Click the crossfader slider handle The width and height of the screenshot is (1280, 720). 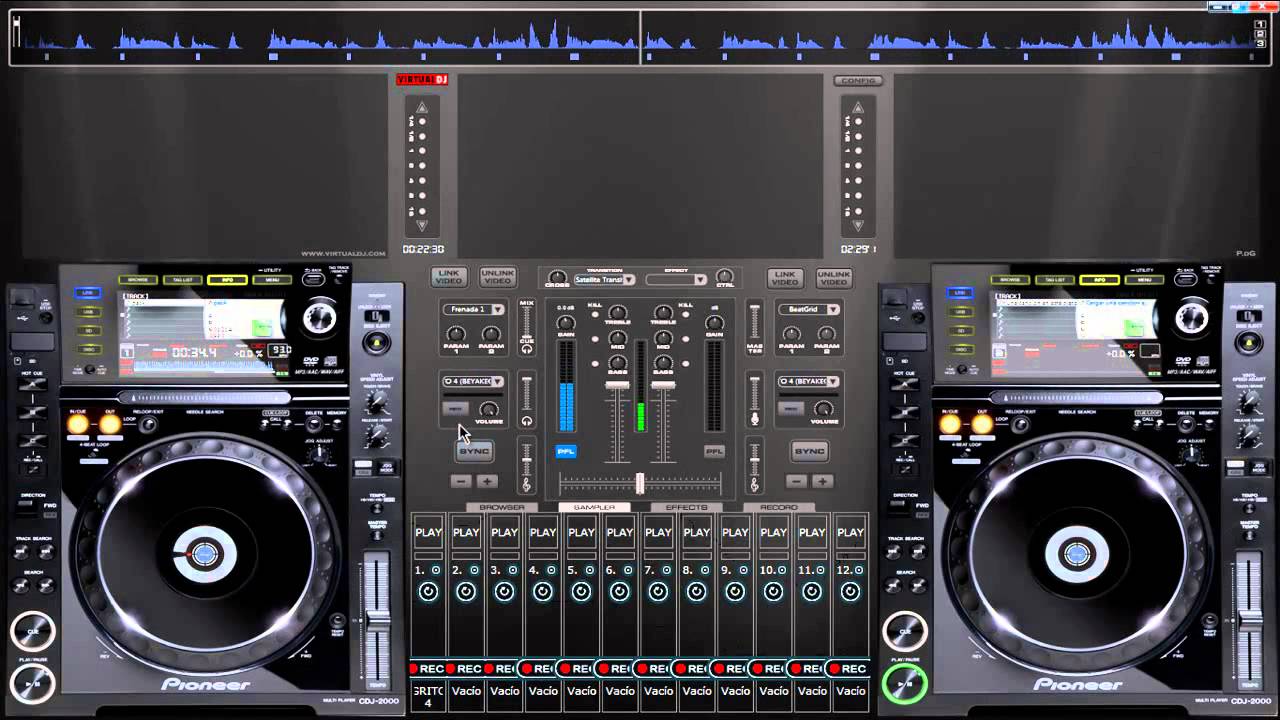pos(640,483)
